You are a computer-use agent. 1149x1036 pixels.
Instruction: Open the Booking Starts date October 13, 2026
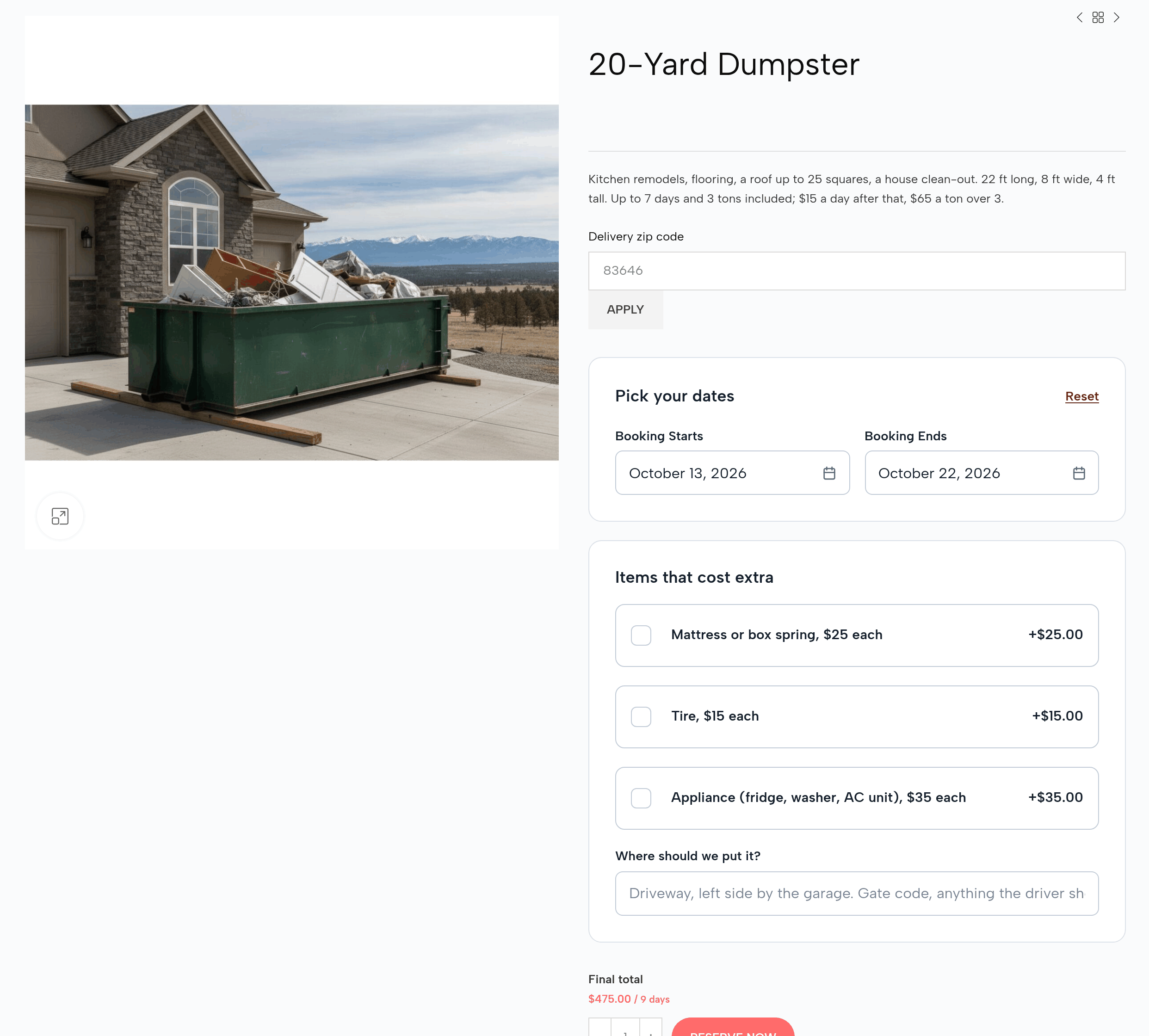[732, 473]
